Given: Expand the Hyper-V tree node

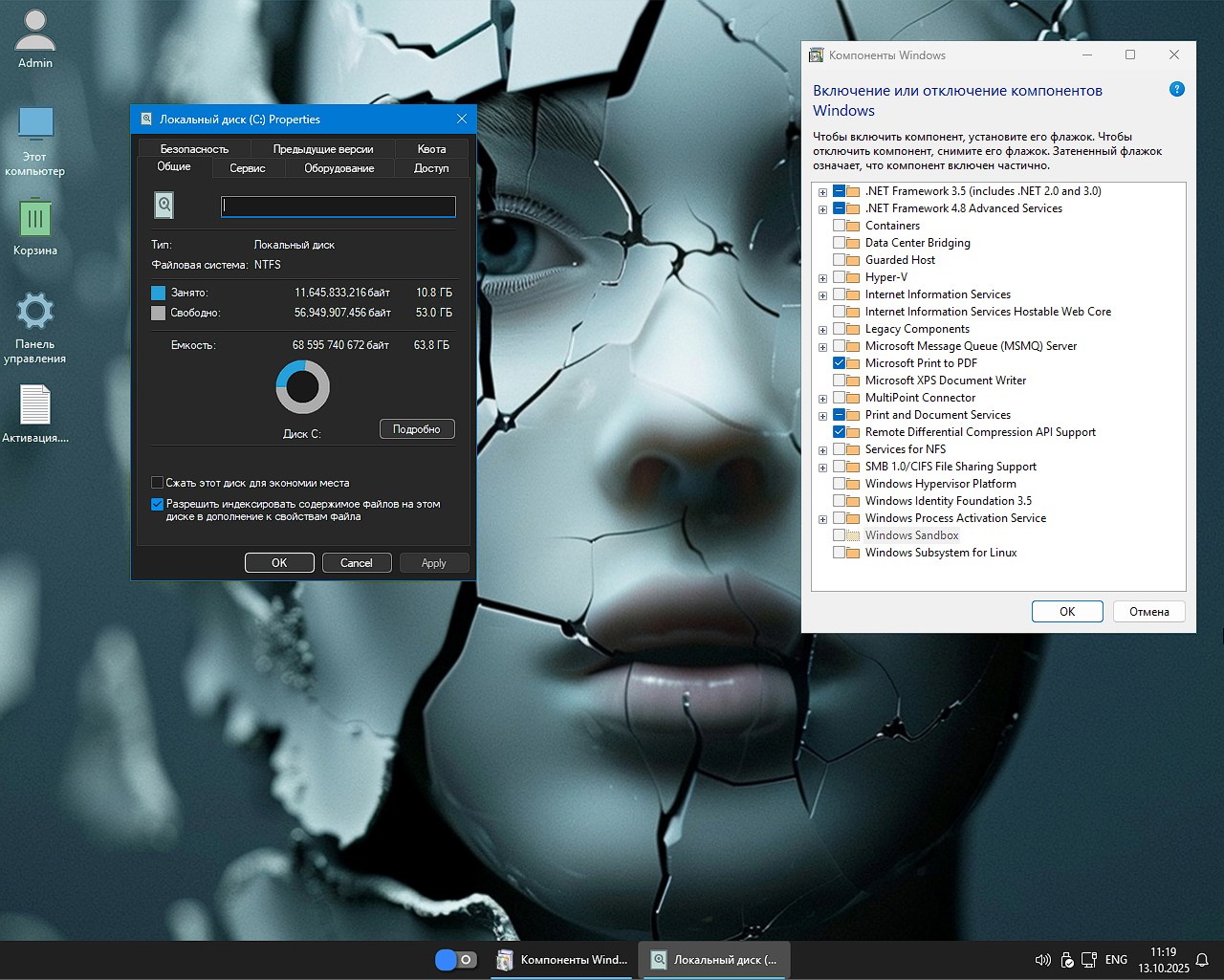Looking at the screenshot, I should click(822, 277).
